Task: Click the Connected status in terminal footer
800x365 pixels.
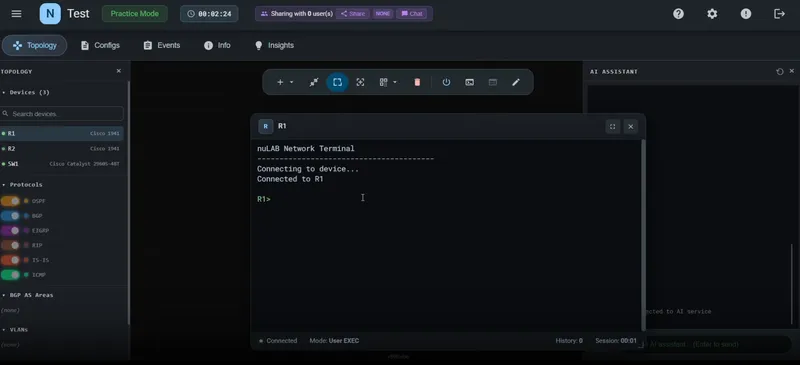Action: 278,340
